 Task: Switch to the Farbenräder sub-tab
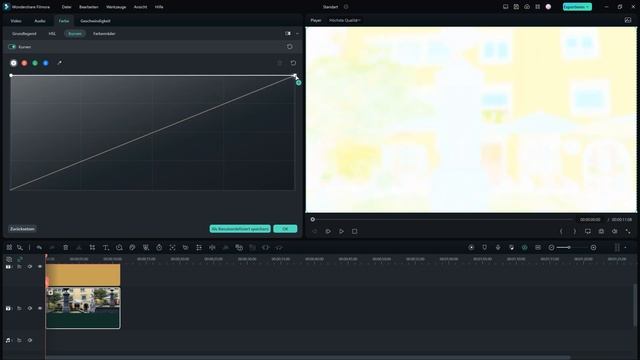(104, 33)
